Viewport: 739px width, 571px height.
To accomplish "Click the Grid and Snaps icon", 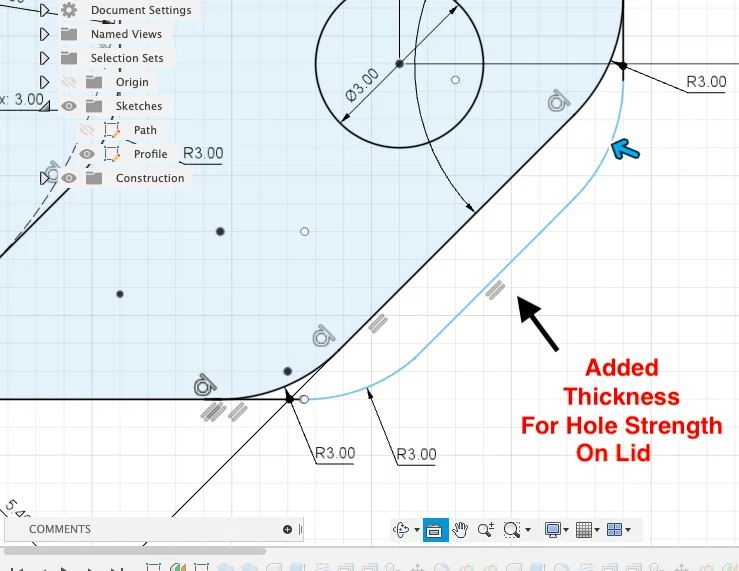I will point(583,530).
